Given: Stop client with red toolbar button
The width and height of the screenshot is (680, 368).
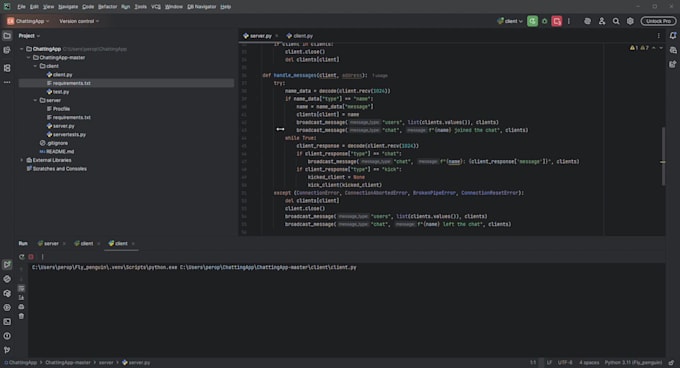Looking at the screenshot, I should click(557, 21).
